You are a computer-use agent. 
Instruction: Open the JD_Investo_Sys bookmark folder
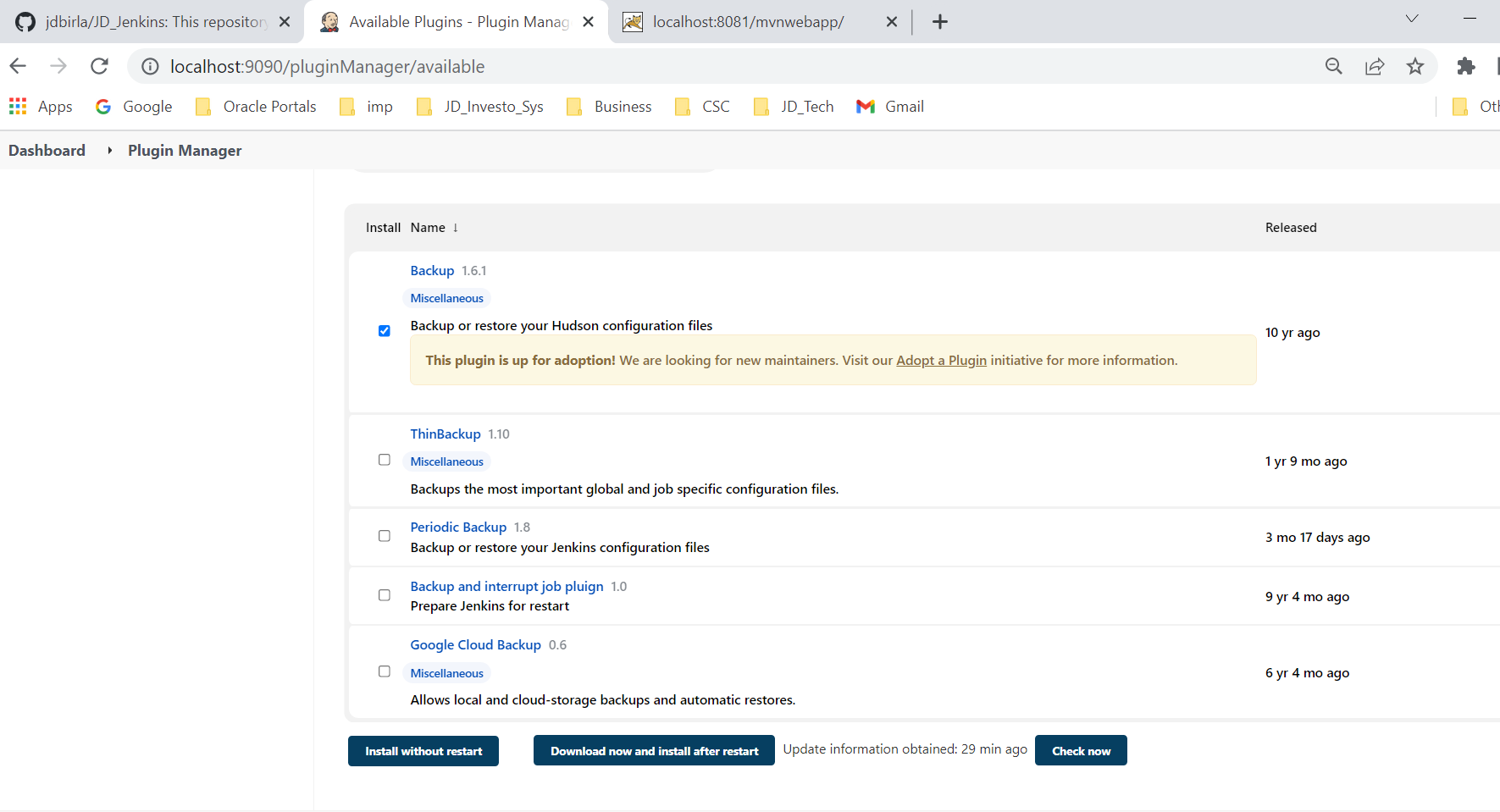click(480, 107)
